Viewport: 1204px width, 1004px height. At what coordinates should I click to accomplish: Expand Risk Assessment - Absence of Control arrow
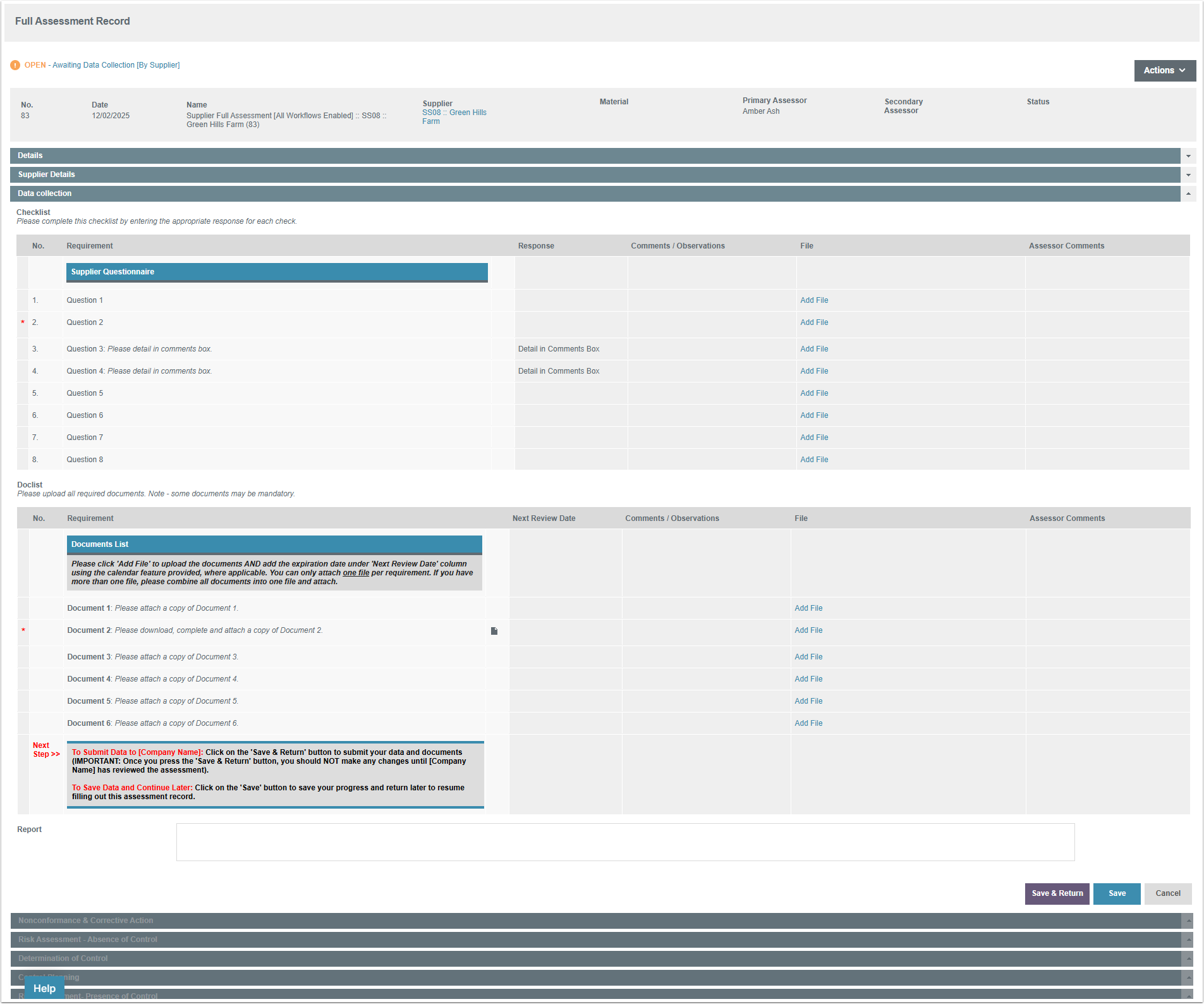point(1188,940)
